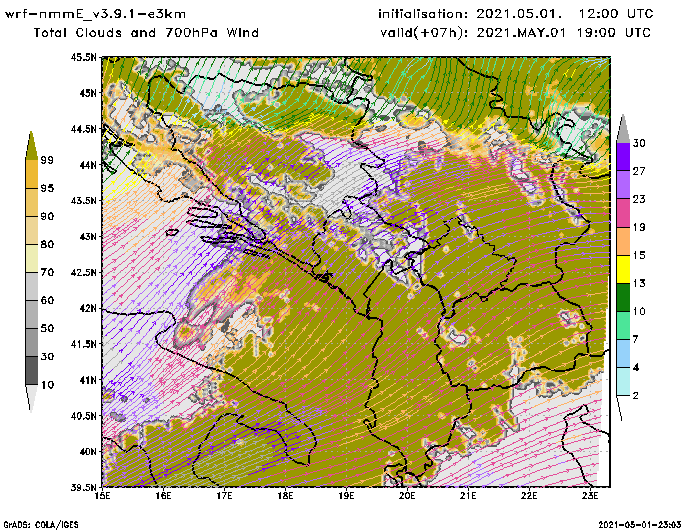Click the gray above-30 wind legend triangle

(623, 129)
